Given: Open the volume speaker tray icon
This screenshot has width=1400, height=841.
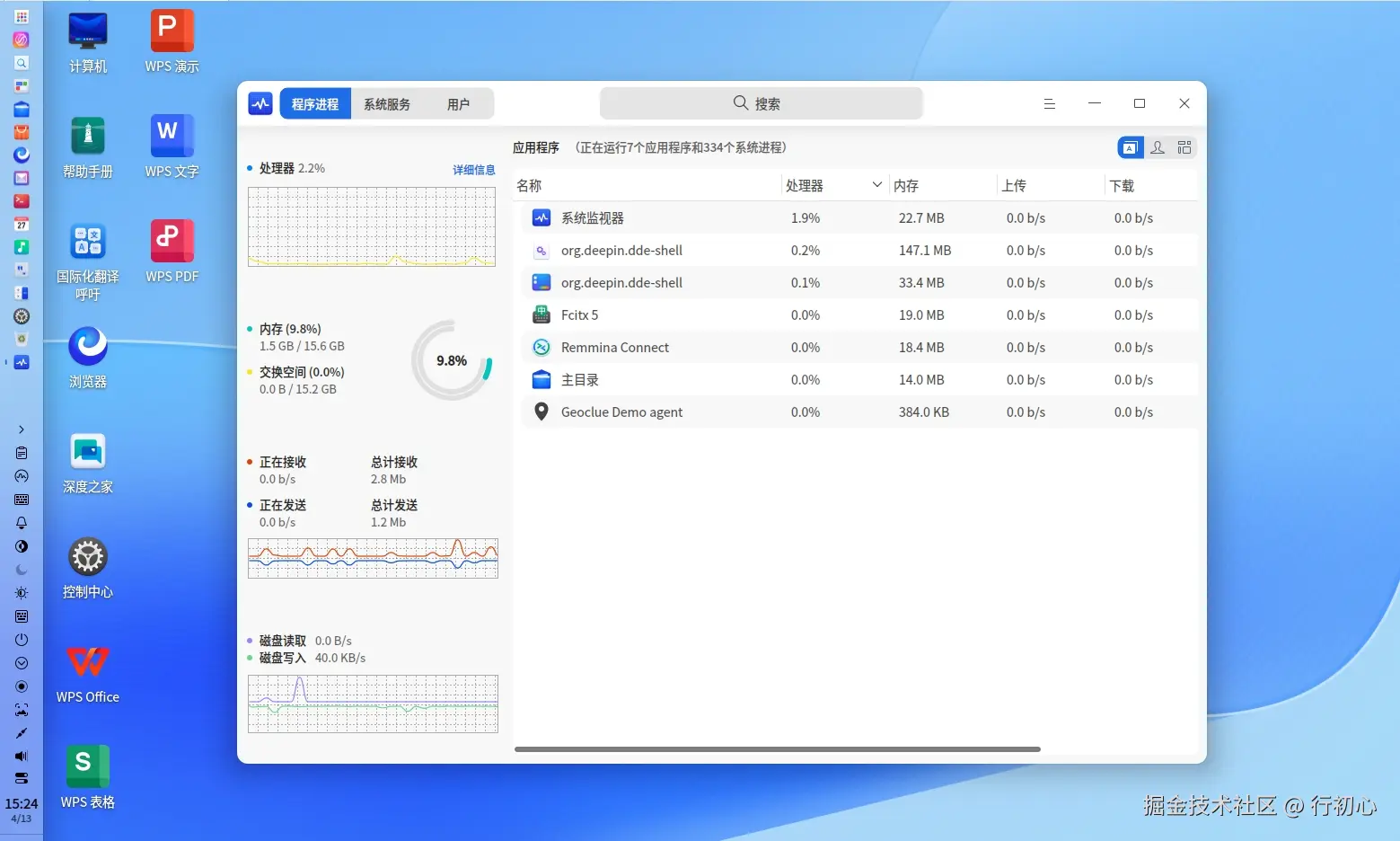Looking at the screenshot, I should point(22,756).
